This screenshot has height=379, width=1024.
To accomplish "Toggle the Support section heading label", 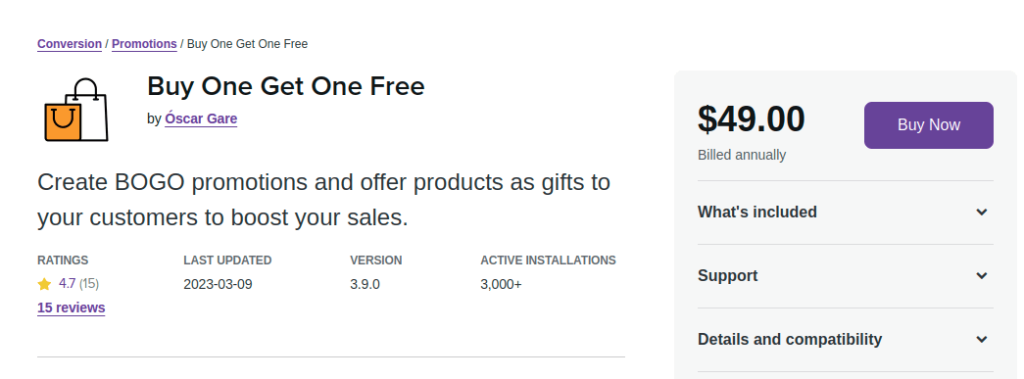I will pyautogui.click(x=728, y=276).
